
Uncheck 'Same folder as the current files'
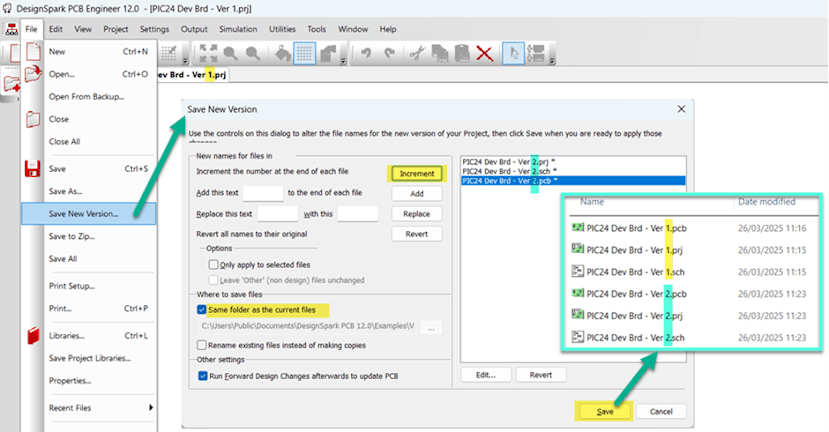[x=201, y=309]
